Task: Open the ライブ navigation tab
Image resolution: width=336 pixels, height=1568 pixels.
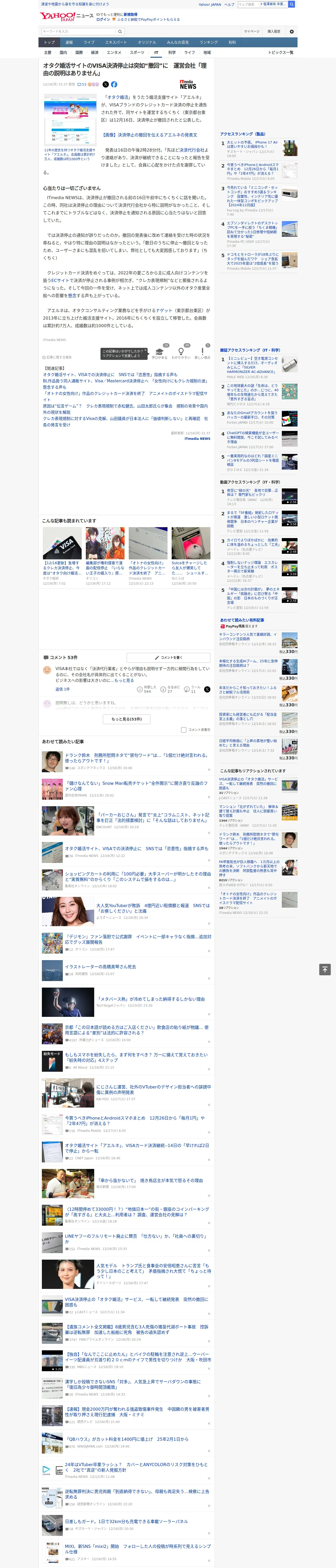Action: click(x=89, y=42)
